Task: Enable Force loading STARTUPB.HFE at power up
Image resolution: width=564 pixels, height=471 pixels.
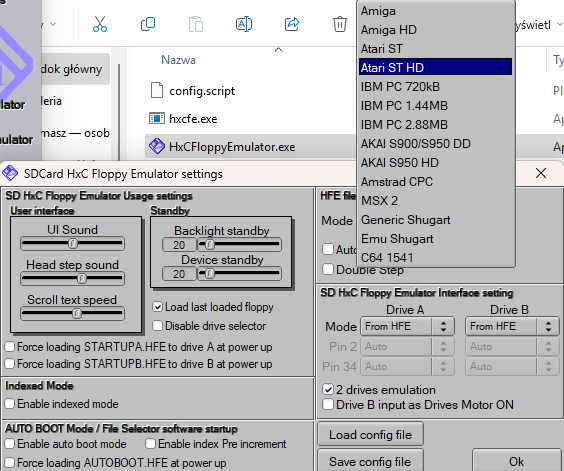Action: click(10, 364)
